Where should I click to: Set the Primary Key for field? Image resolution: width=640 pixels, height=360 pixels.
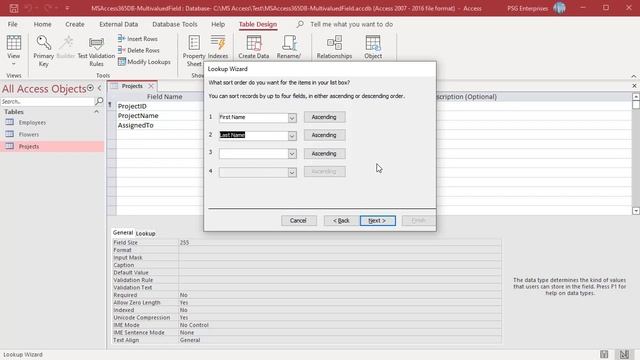(x=43, y=51)
